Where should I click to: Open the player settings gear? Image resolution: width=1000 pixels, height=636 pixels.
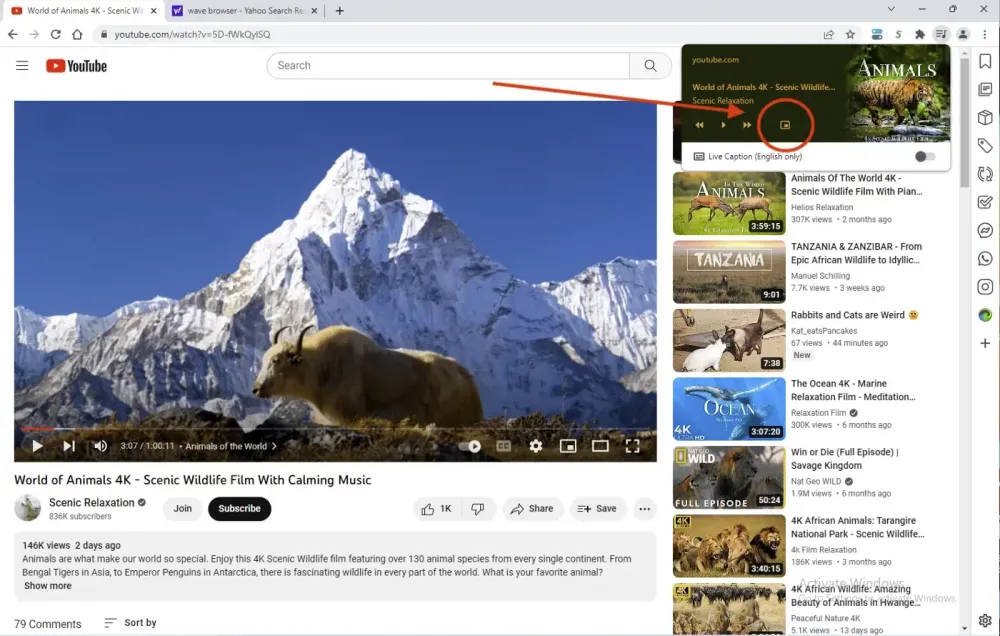[536, 446]
